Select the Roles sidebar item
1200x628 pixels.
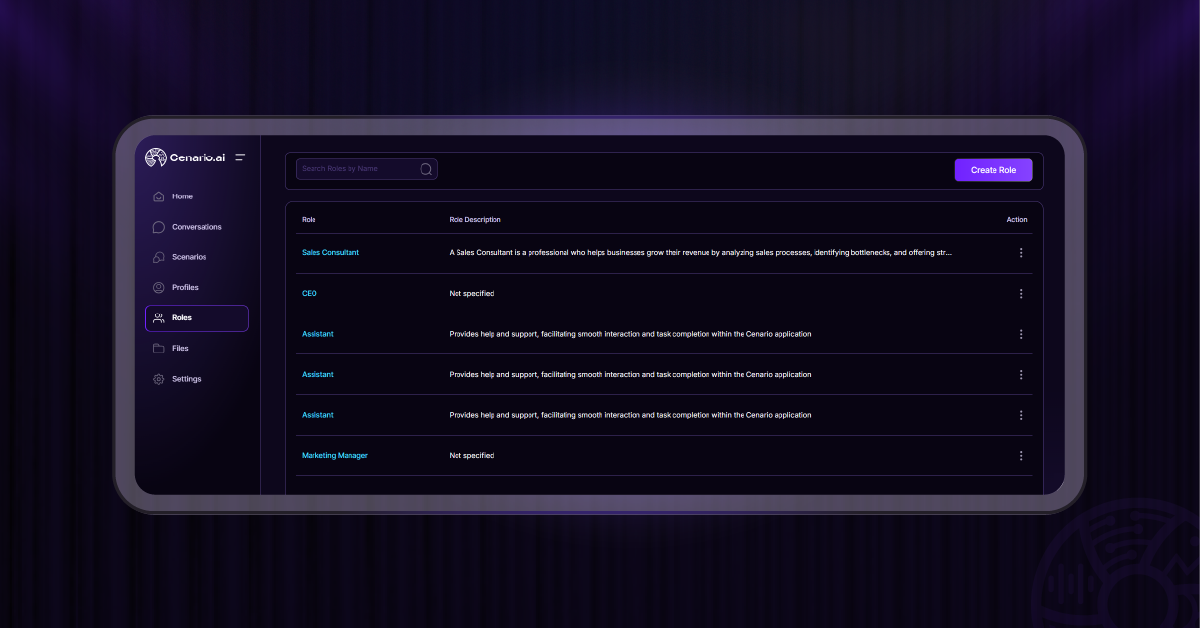[197, 318]
